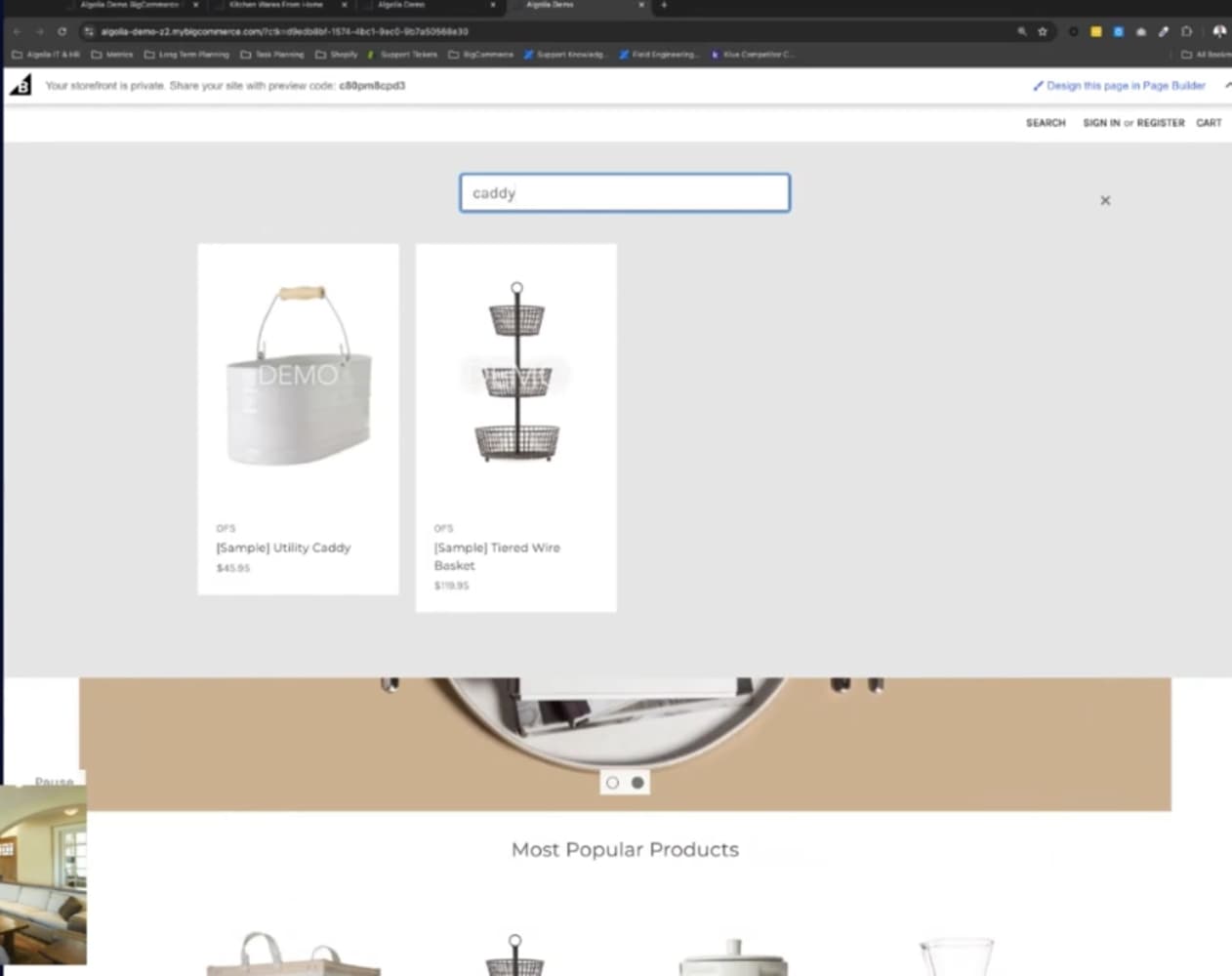
Task: Click the browser forward arrow
Action: click(40, 31)
